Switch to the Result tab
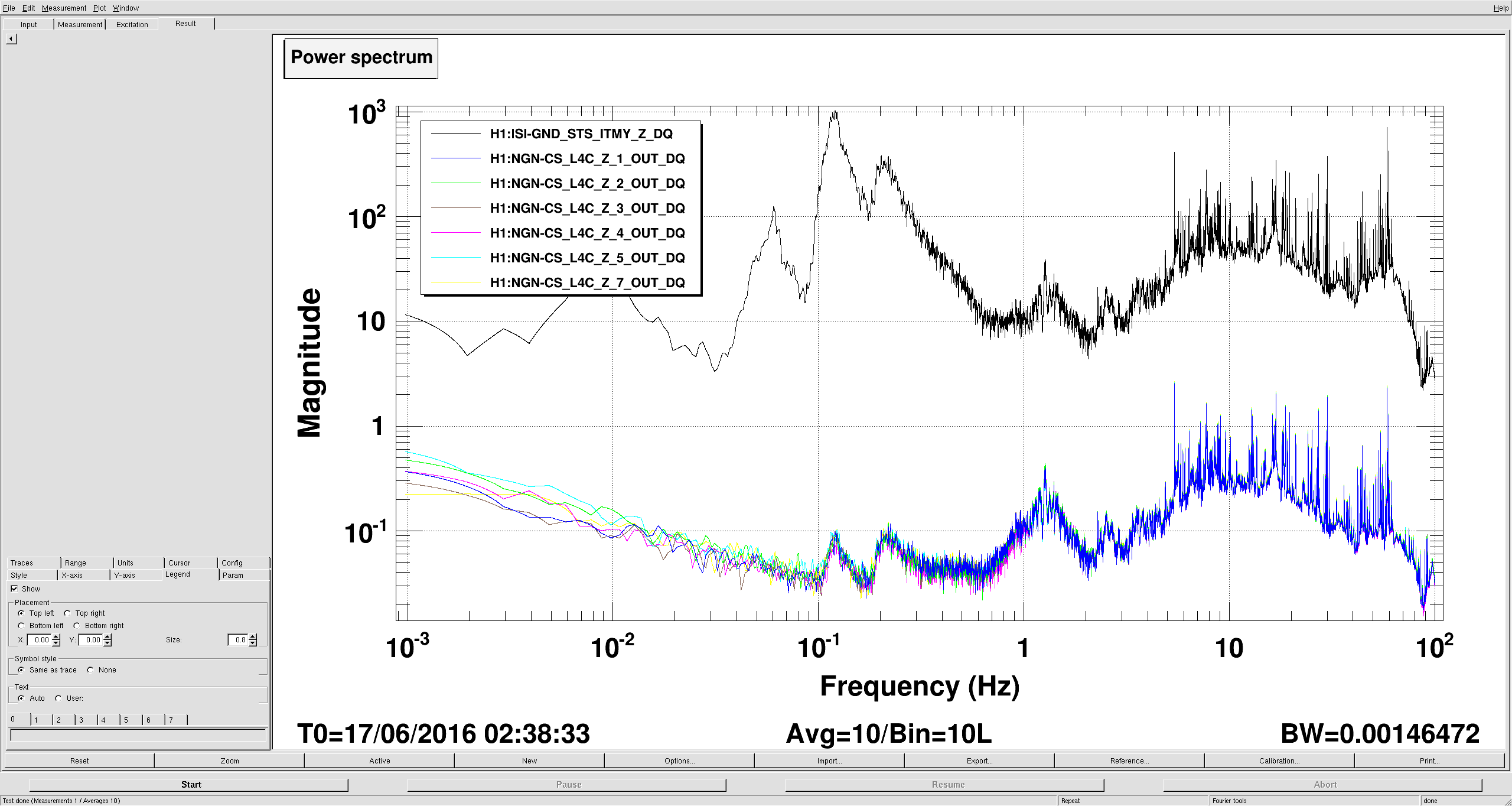Image resolution: width=1512 pixels, height=806 pixels. (x=185, y=24)
